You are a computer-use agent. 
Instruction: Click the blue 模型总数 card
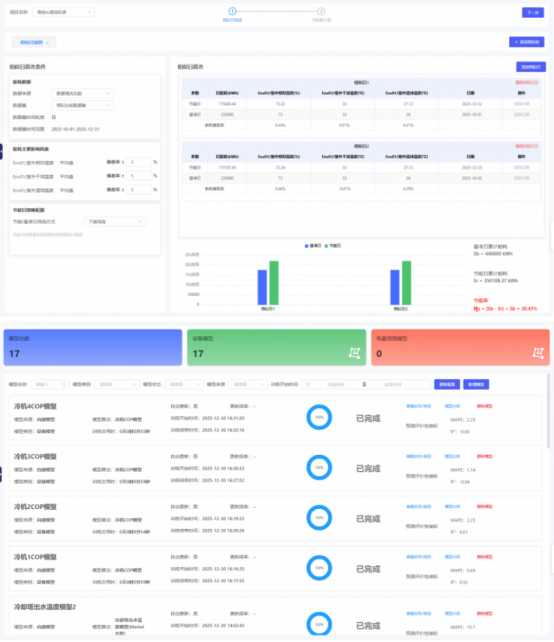pos(93,347)
